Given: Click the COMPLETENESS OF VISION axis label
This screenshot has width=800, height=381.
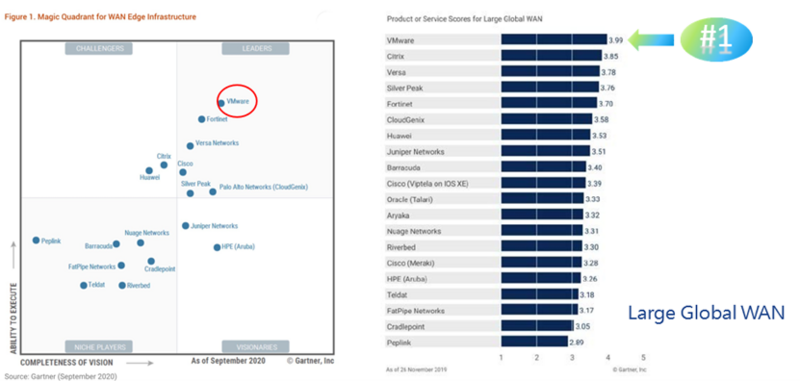Looking at the screenshot, I should click(67, 363).
